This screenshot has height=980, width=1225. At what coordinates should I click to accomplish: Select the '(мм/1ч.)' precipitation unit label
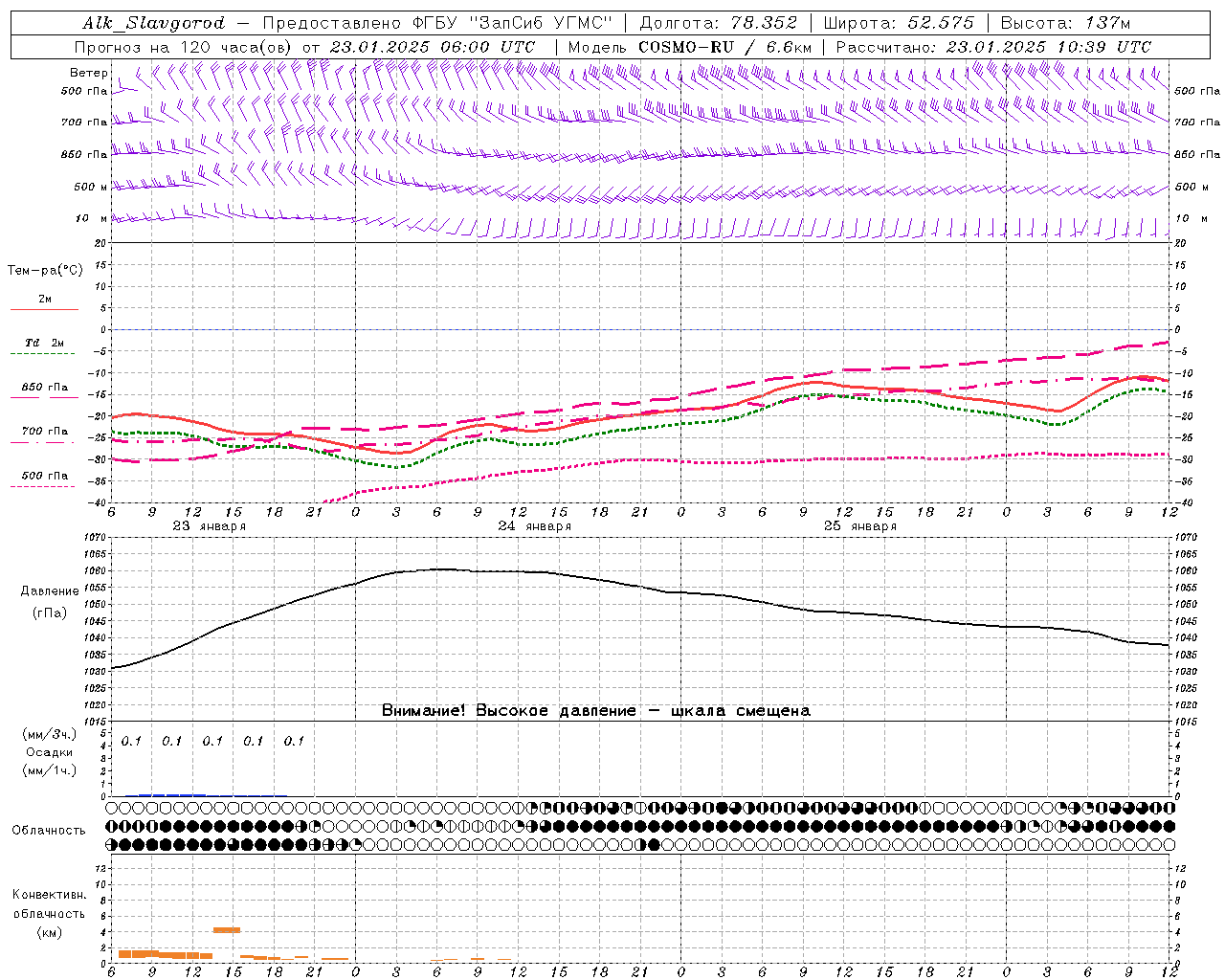pos(50,770)
